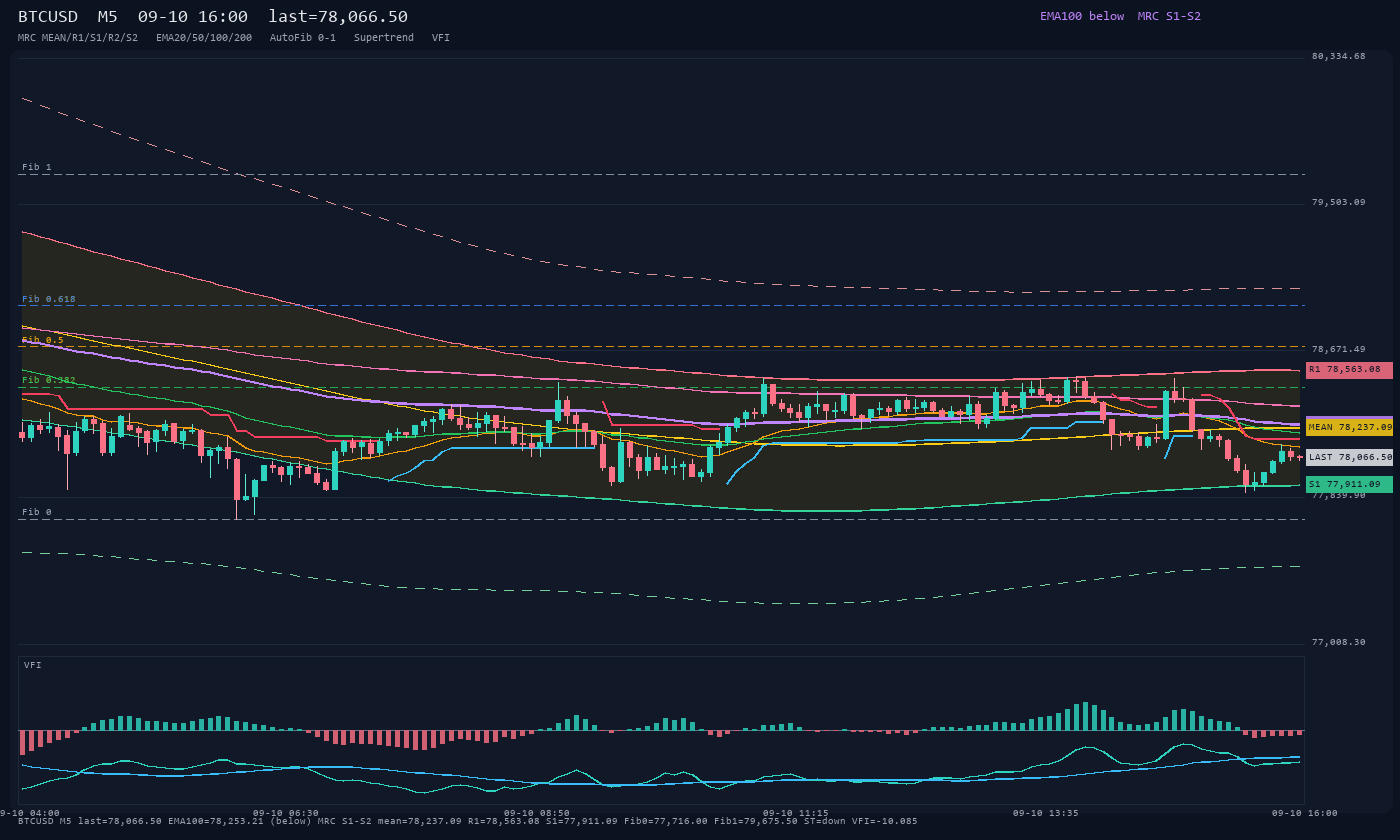Click the Fib 0.5 level label
Viewport: 1400px width, 840px height.
[x=43, y=340]
